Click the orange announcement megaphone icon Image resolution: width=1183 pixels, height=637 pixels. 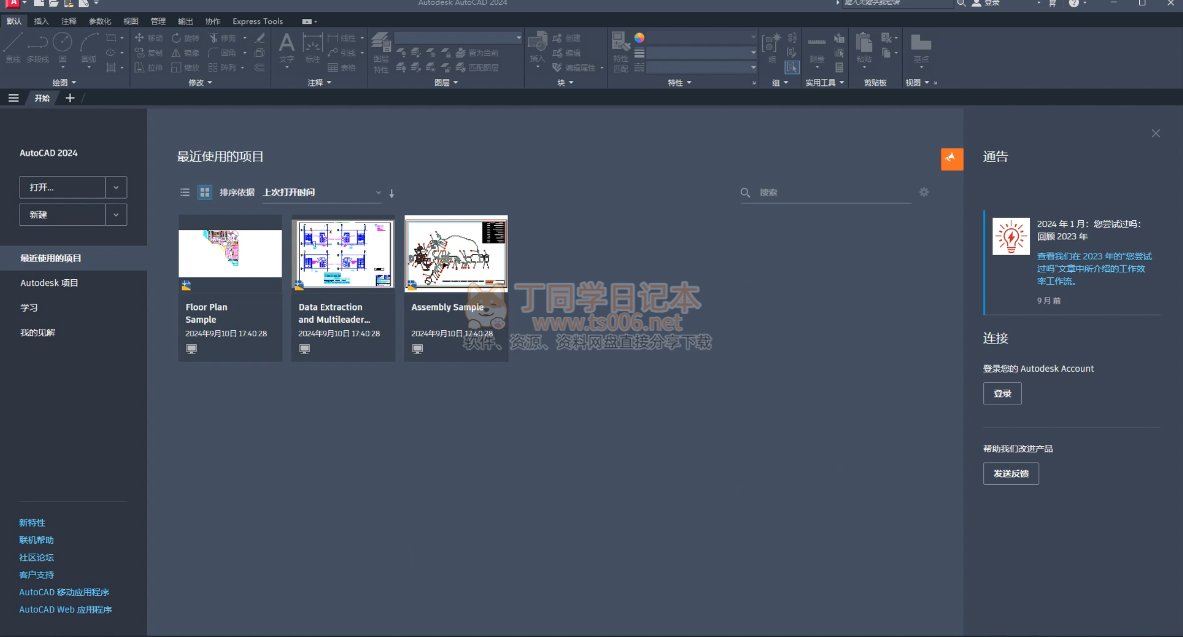point(952,159)
